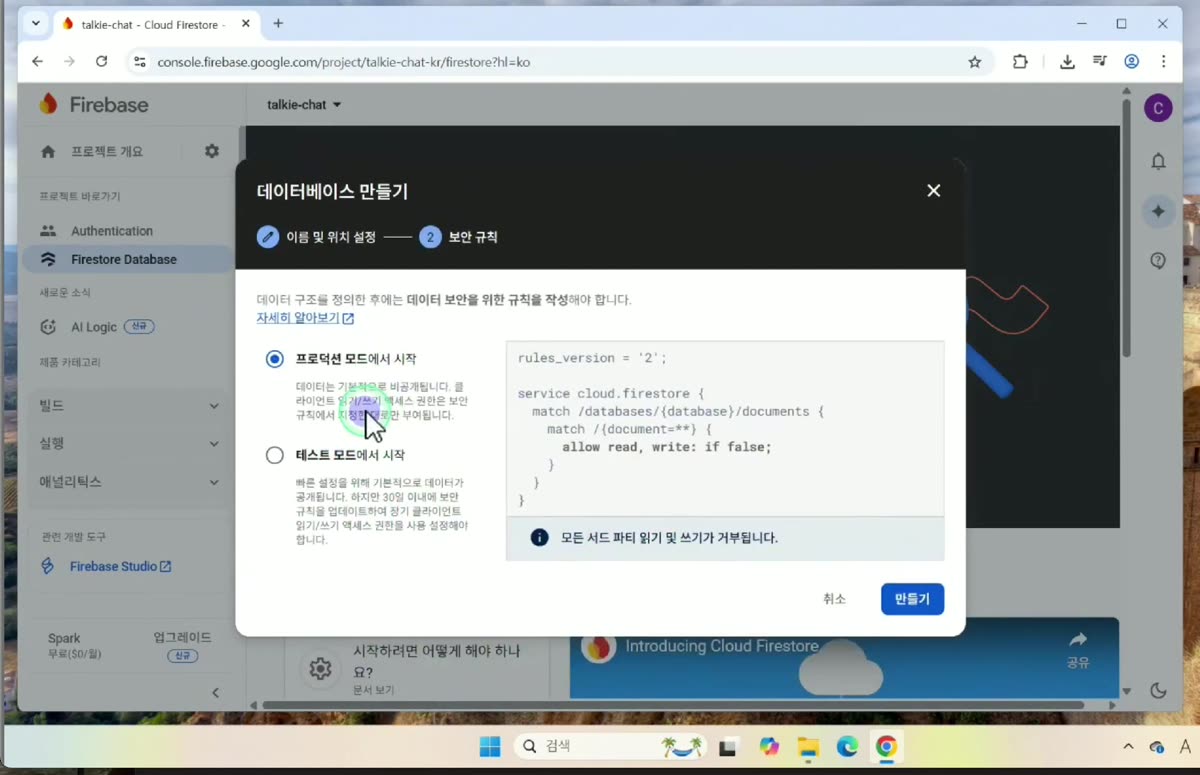The image size is (1200, 775).
Task: Click the account avatar C
Action: (x=1158, y=108)
